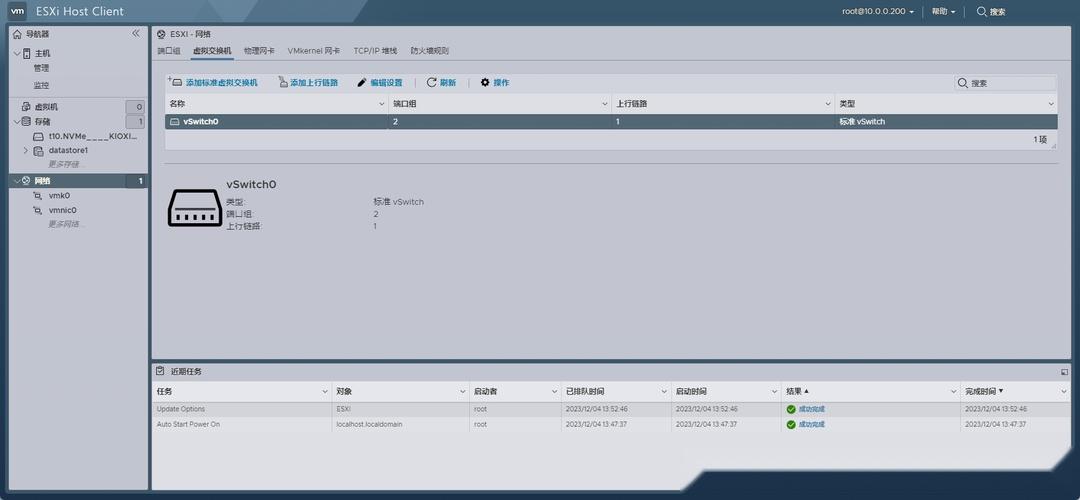1080x500 pixels.
Task: Click the vmnic0 network adapter icon
Action: 38,210
